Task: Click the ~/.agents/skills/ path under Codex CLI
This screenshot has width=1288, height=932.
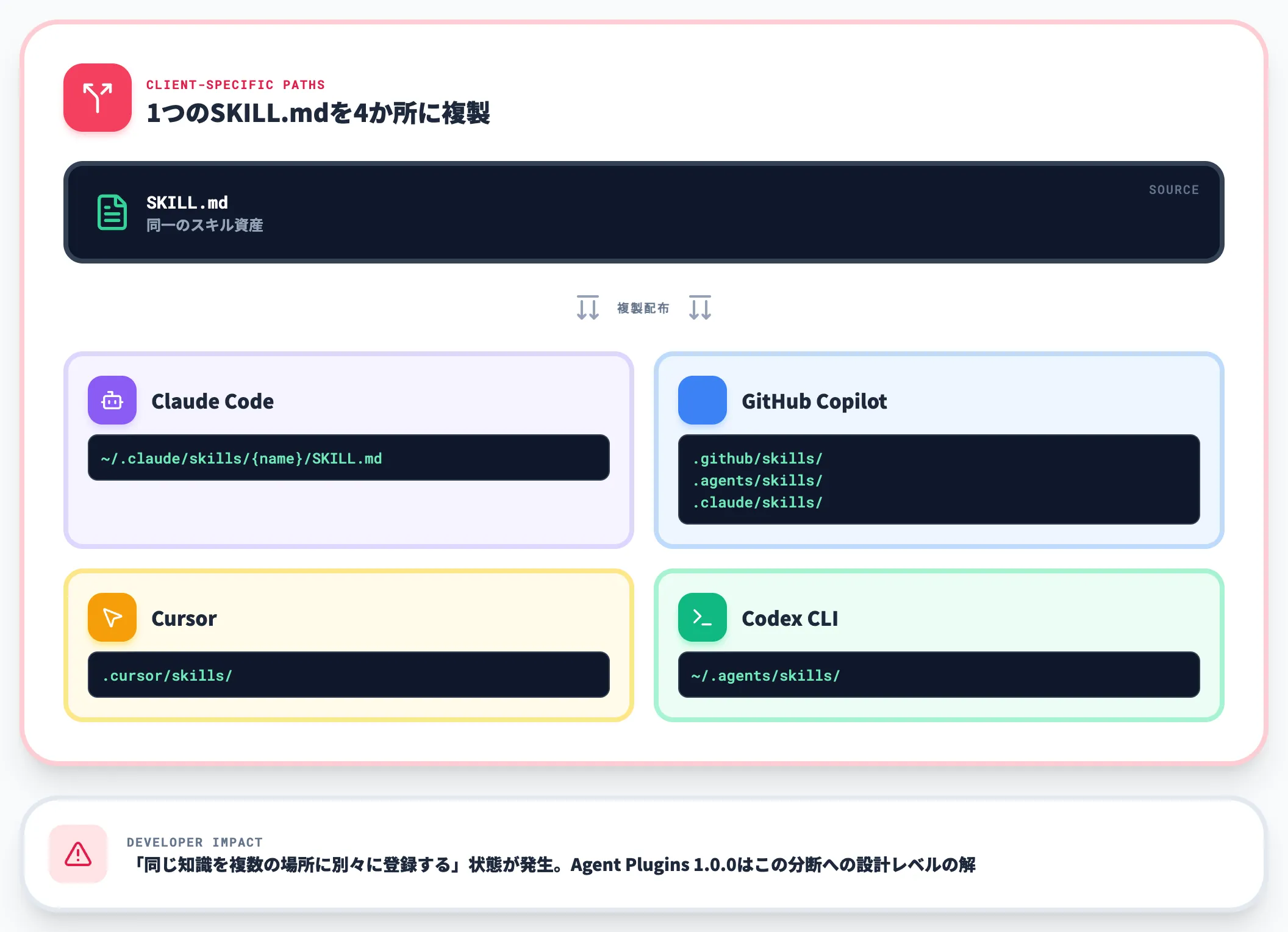Action: pos(766,676)
